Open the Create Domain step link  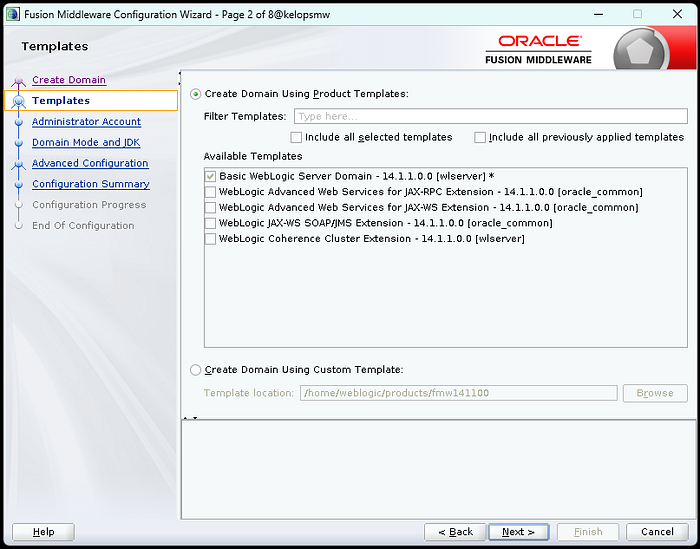click(x=69, y=80)
